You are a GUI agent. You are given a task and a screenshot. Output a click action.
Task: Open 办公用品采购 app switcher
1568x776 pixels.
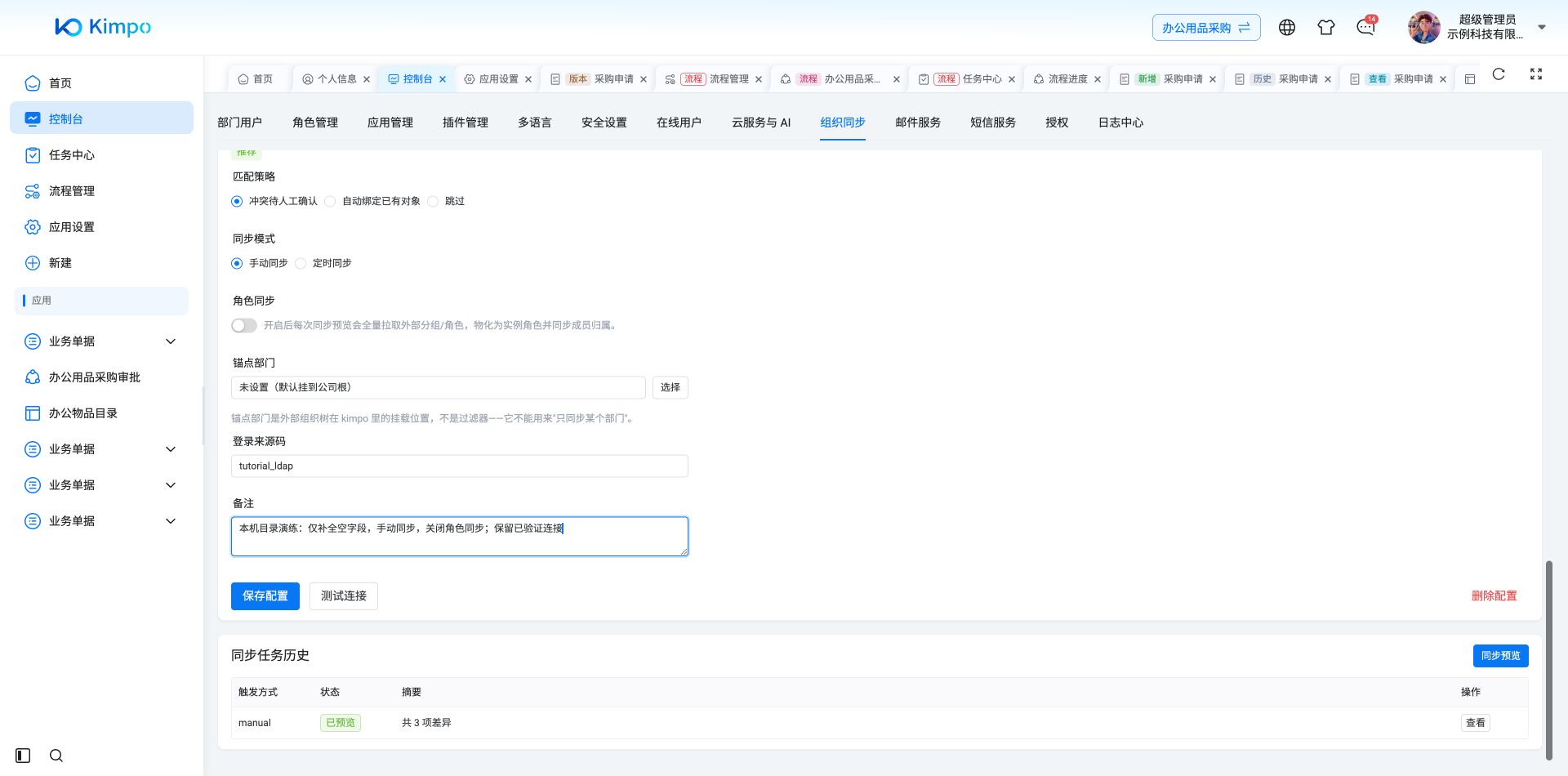pyautogui.click(x=1206, y=28)
